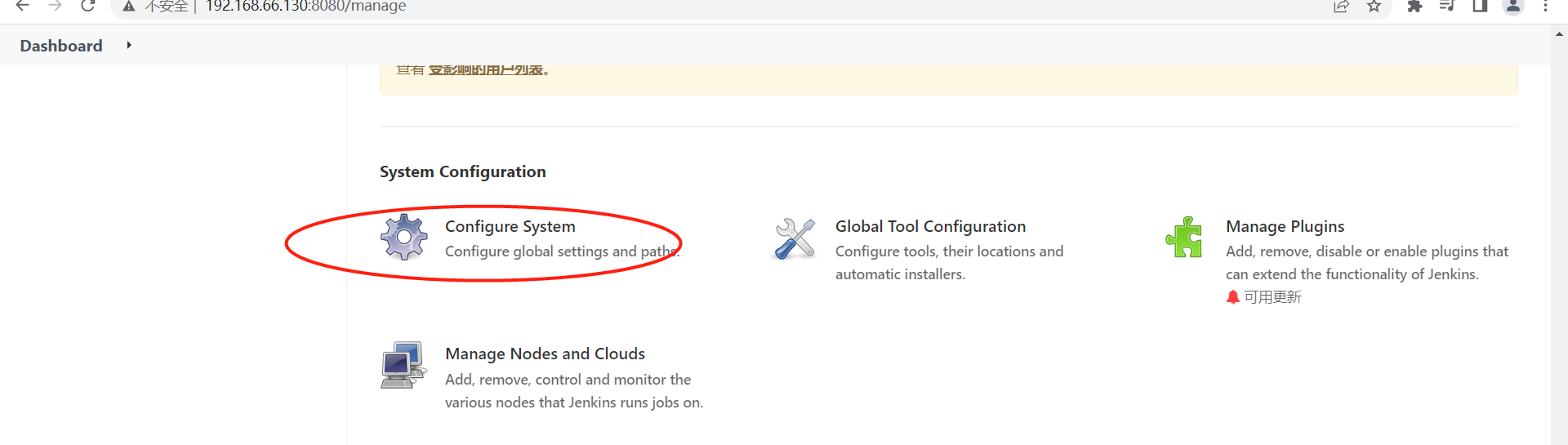The image size is (1568, 445).
Task: Click the Configure System gear icon
Action: (403, 237)
